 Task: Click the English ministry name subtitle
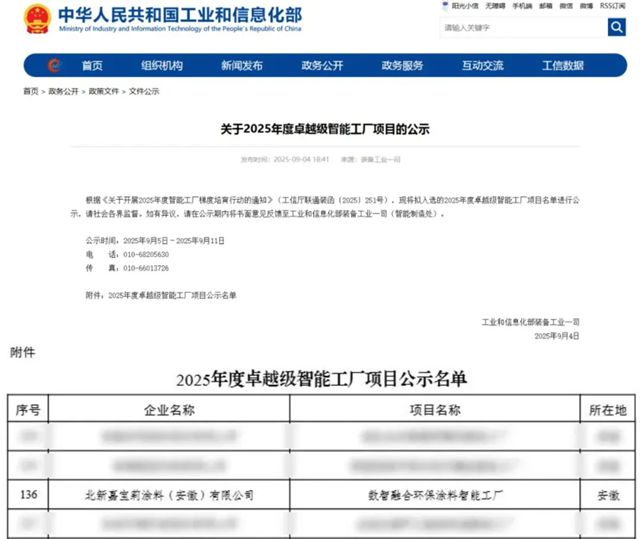click(180, 29)
